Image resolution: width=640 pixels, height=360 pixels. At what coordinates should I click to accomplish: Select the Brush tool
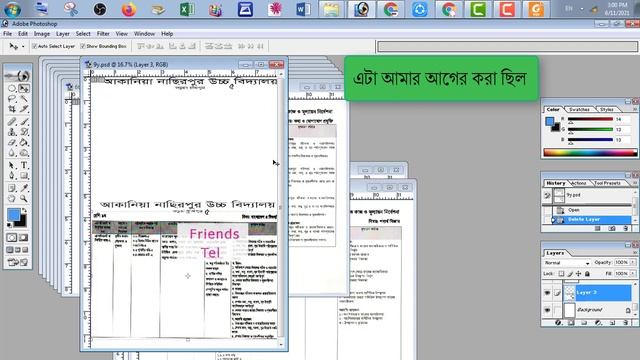(x=24, y=122)
